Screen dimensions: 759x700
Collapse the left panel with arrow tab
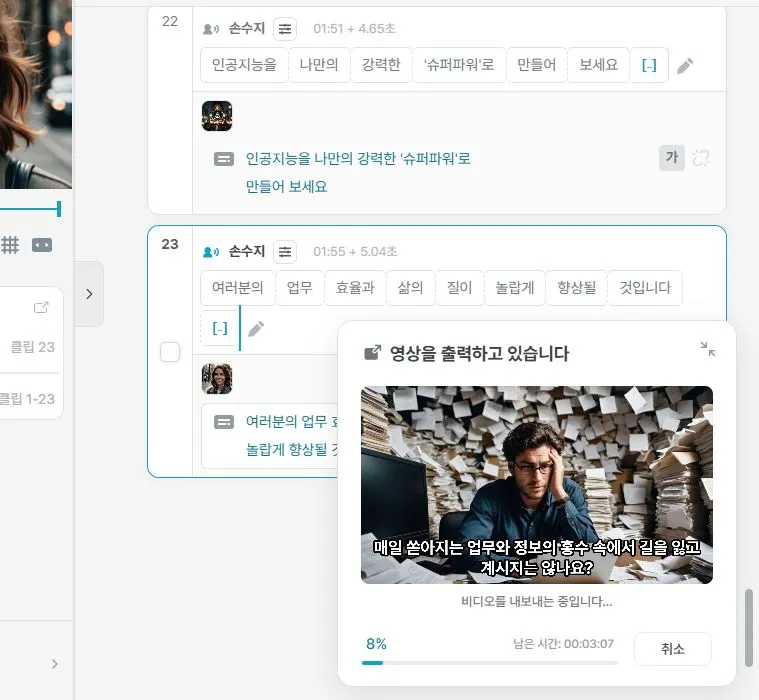tap(89, 294)
